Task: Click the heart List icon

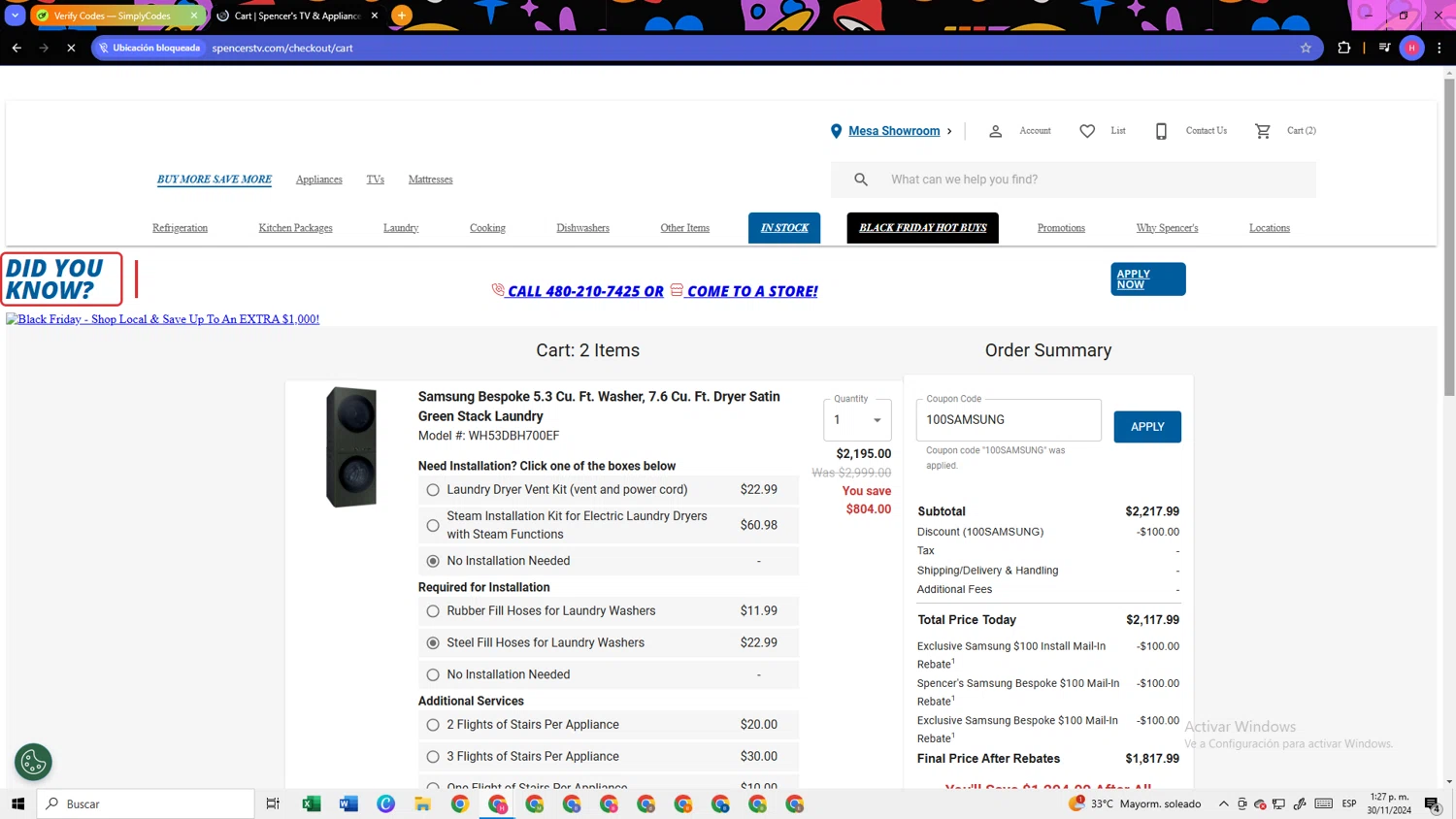Action: point(1087,131)
